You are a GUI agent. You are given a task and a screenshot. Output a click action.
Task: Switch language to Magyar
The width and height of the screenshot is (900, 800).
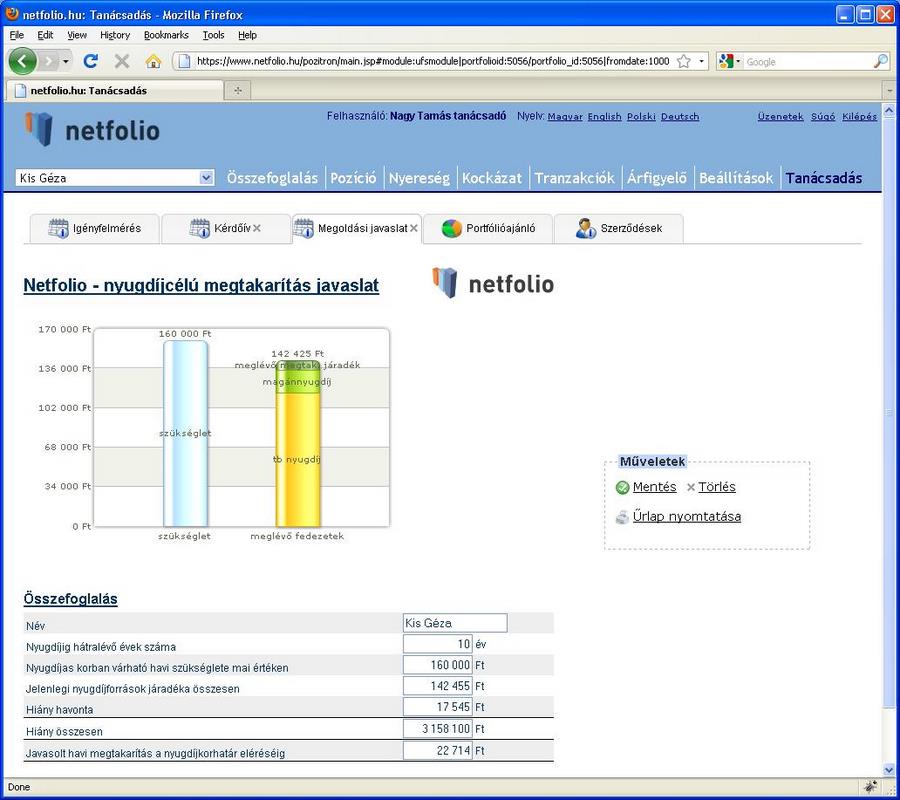pos(565,116)
